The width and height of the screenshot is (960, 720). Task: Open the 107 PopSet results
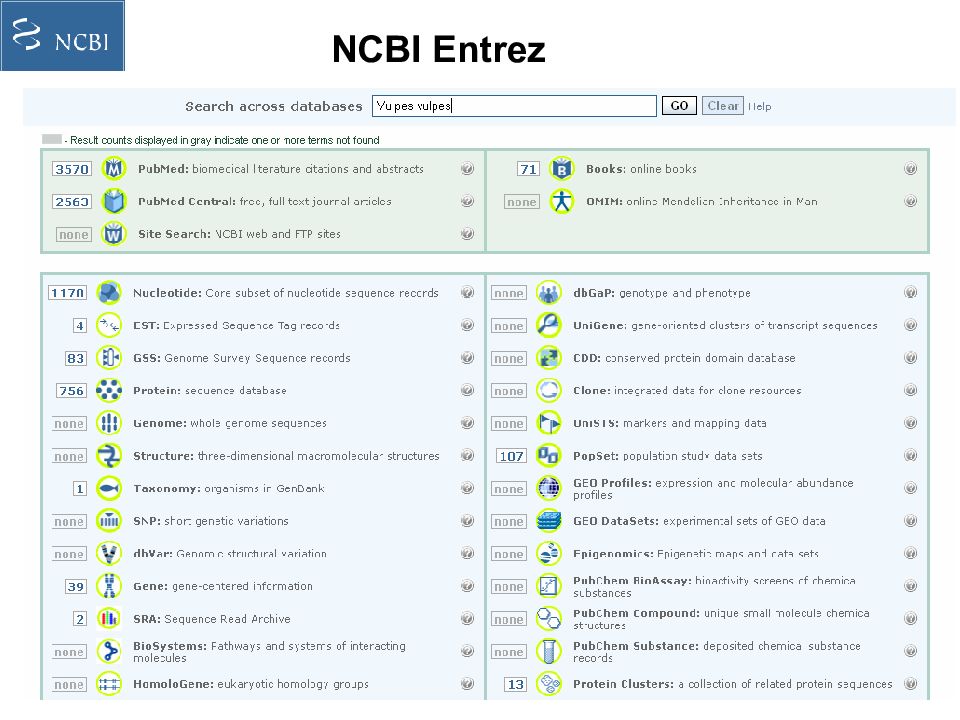(x=511, y=456)
